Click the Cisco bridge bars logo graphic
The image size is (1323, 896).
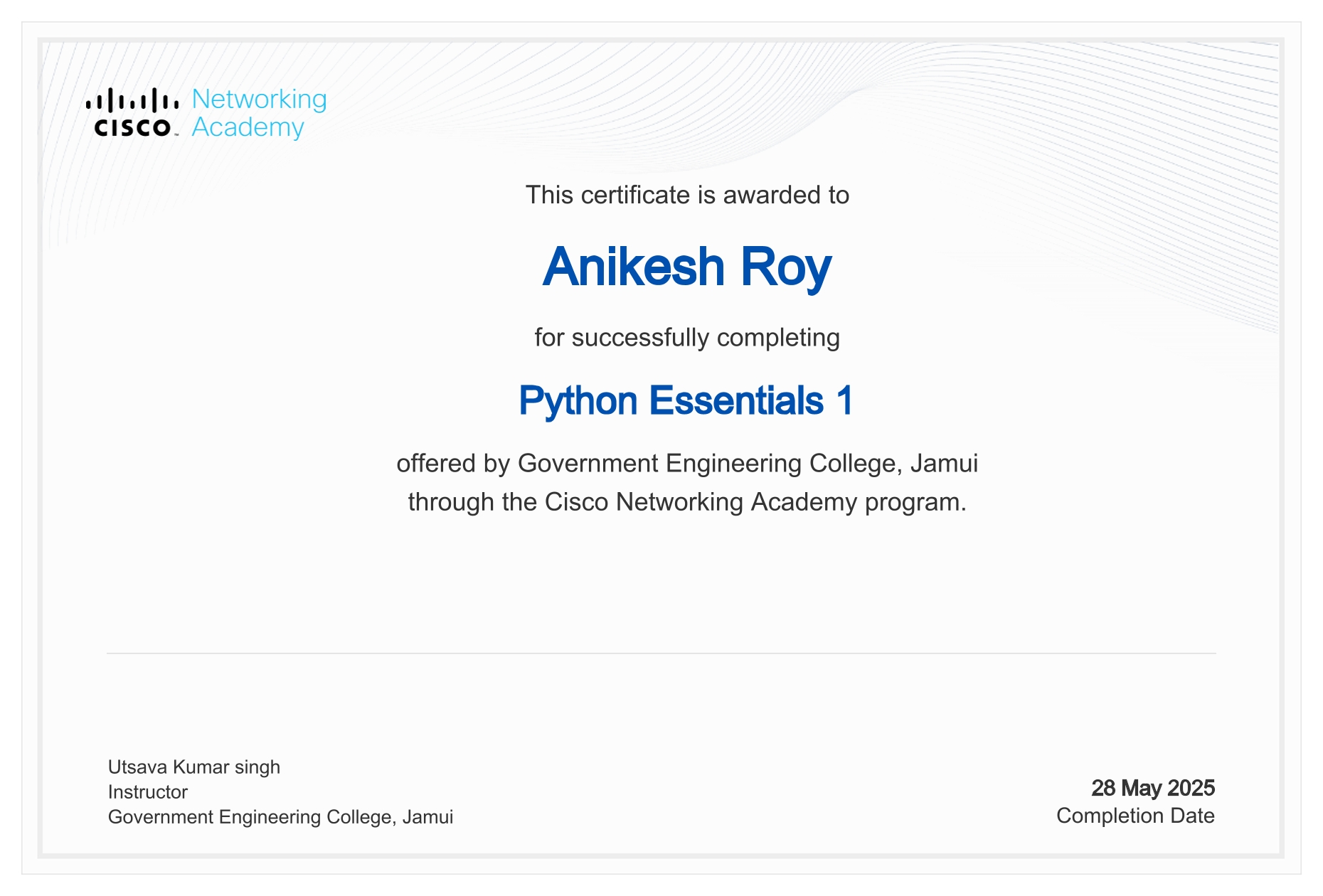[x=132, y=101]
